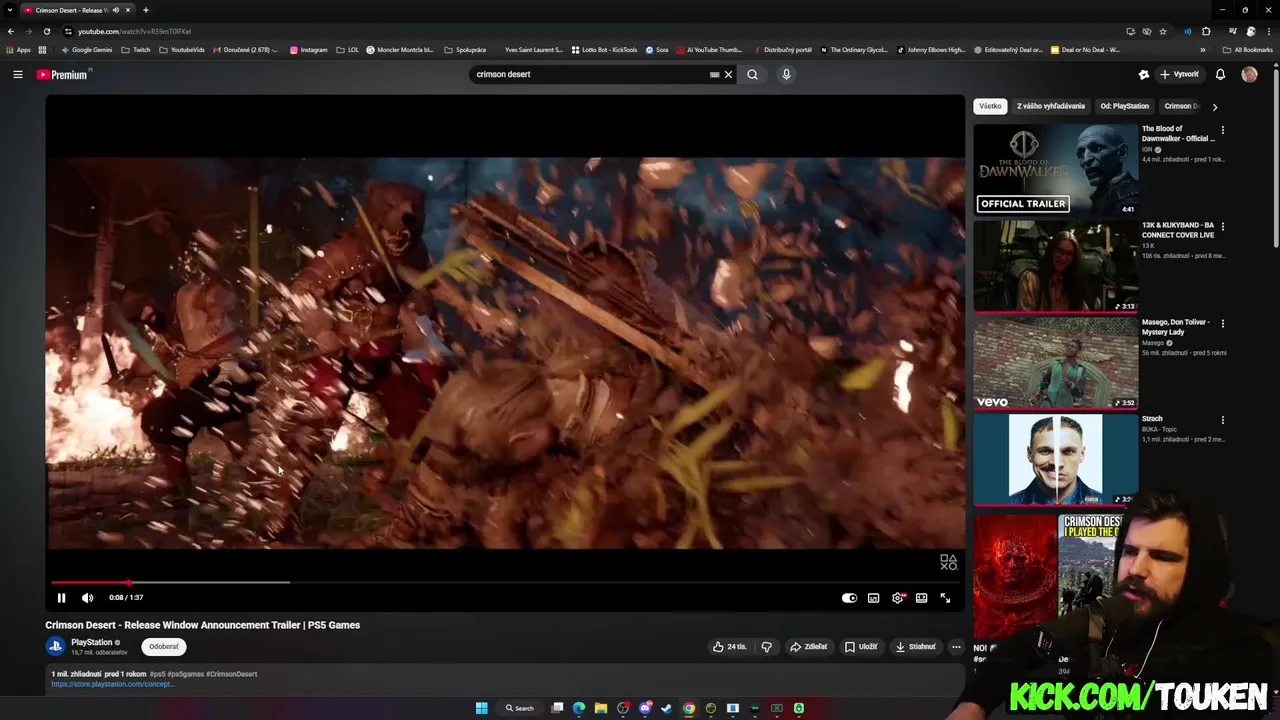Go to YouTube Premium home logo

[x=63, y=74]
